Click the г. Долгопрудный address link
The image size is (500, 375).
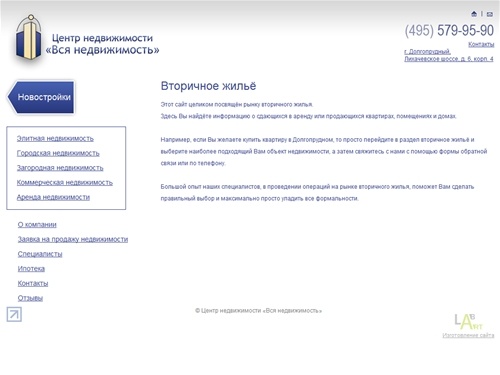coord(427,51)
